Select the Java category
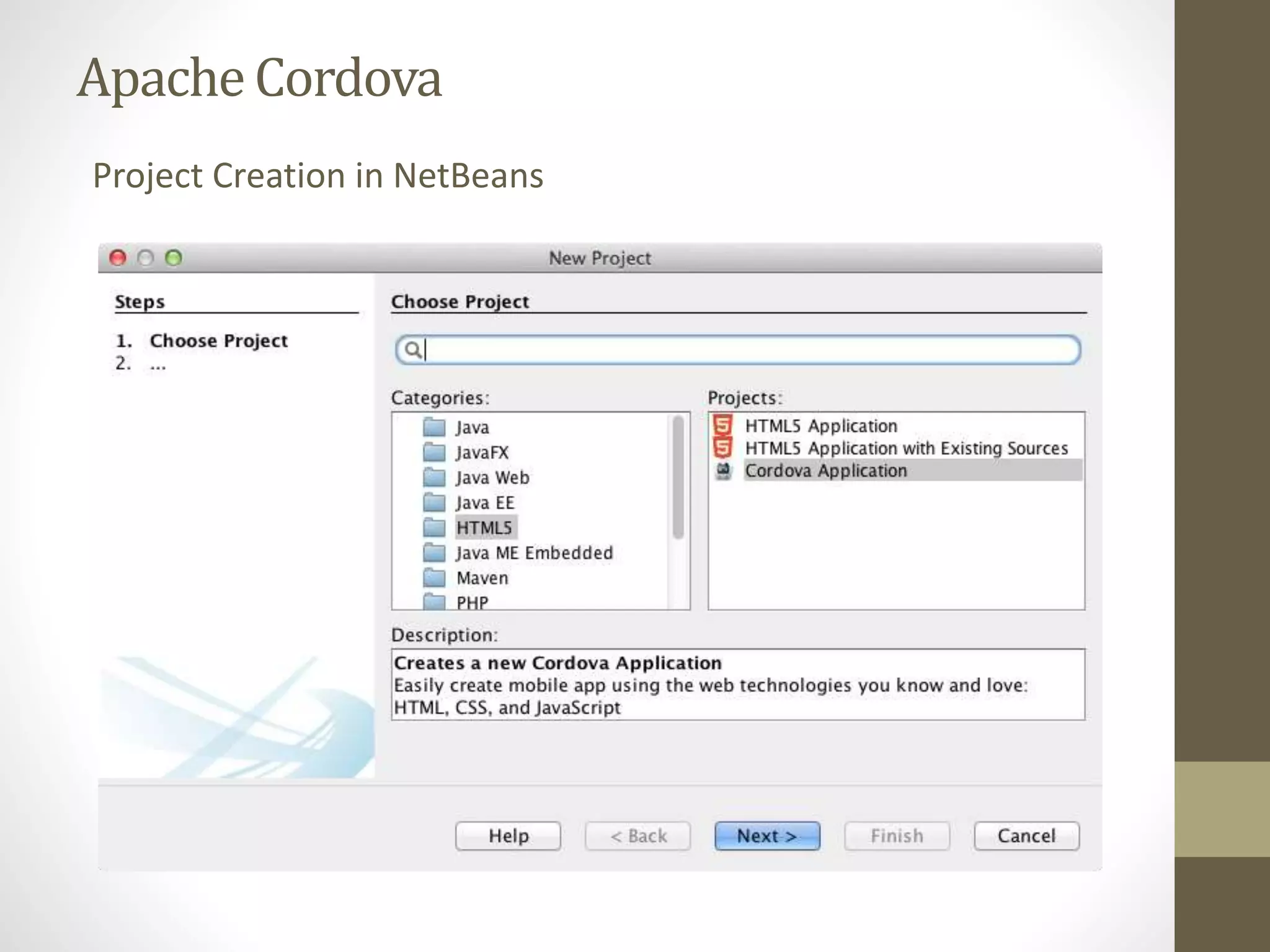 pos(473,427)
